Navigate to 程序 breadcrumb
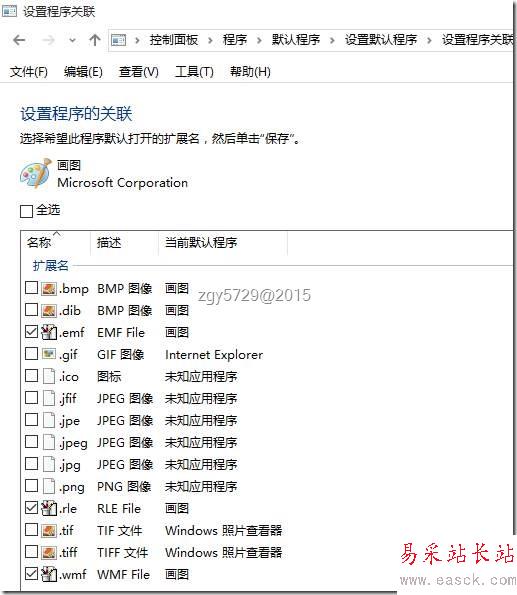This screenshot has width=517, height=595. pyautogui.click(x=235, y=40)
